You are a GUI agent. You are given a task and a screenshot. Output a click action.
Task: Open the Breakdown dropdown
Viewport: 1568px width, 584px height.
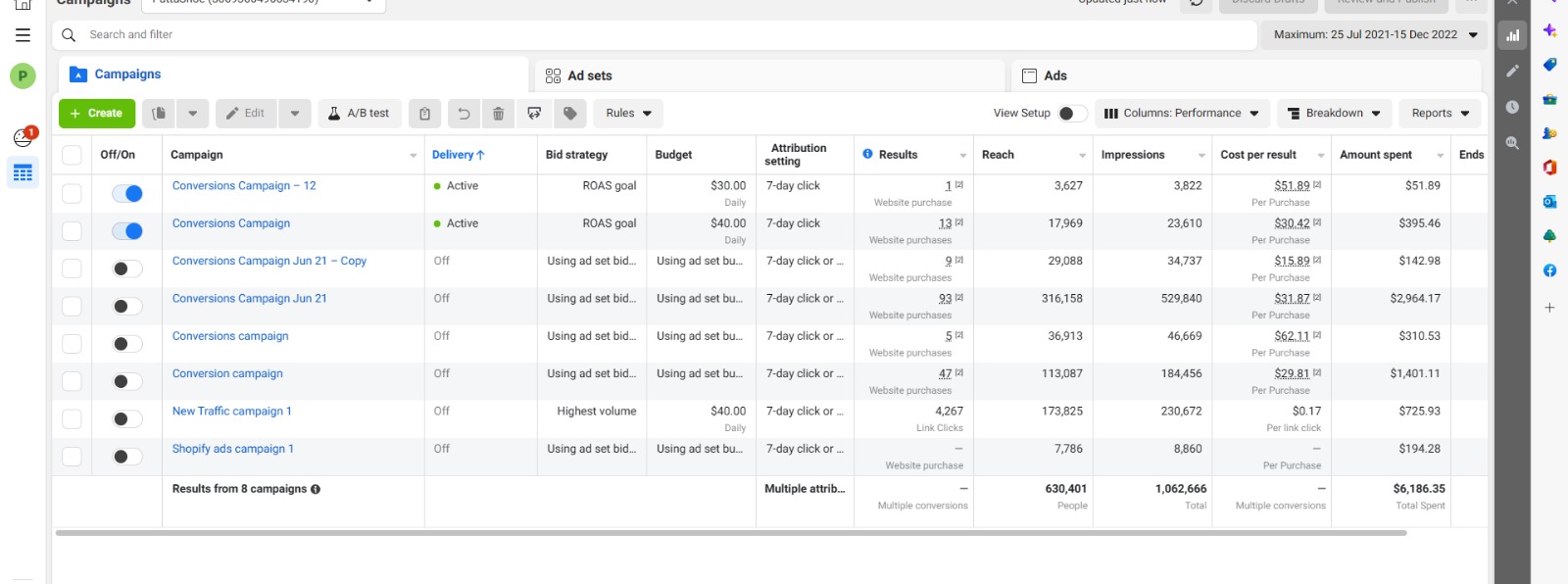1334,114
